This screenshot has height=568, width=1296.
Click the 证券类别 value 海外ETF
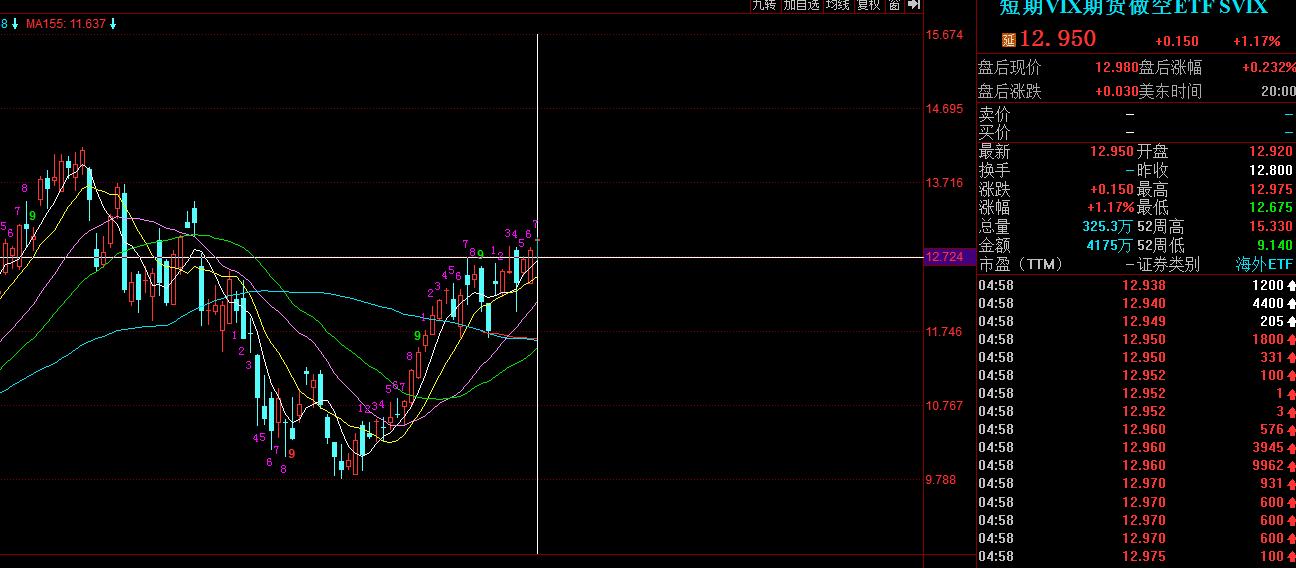click(x=1265, y=265)
